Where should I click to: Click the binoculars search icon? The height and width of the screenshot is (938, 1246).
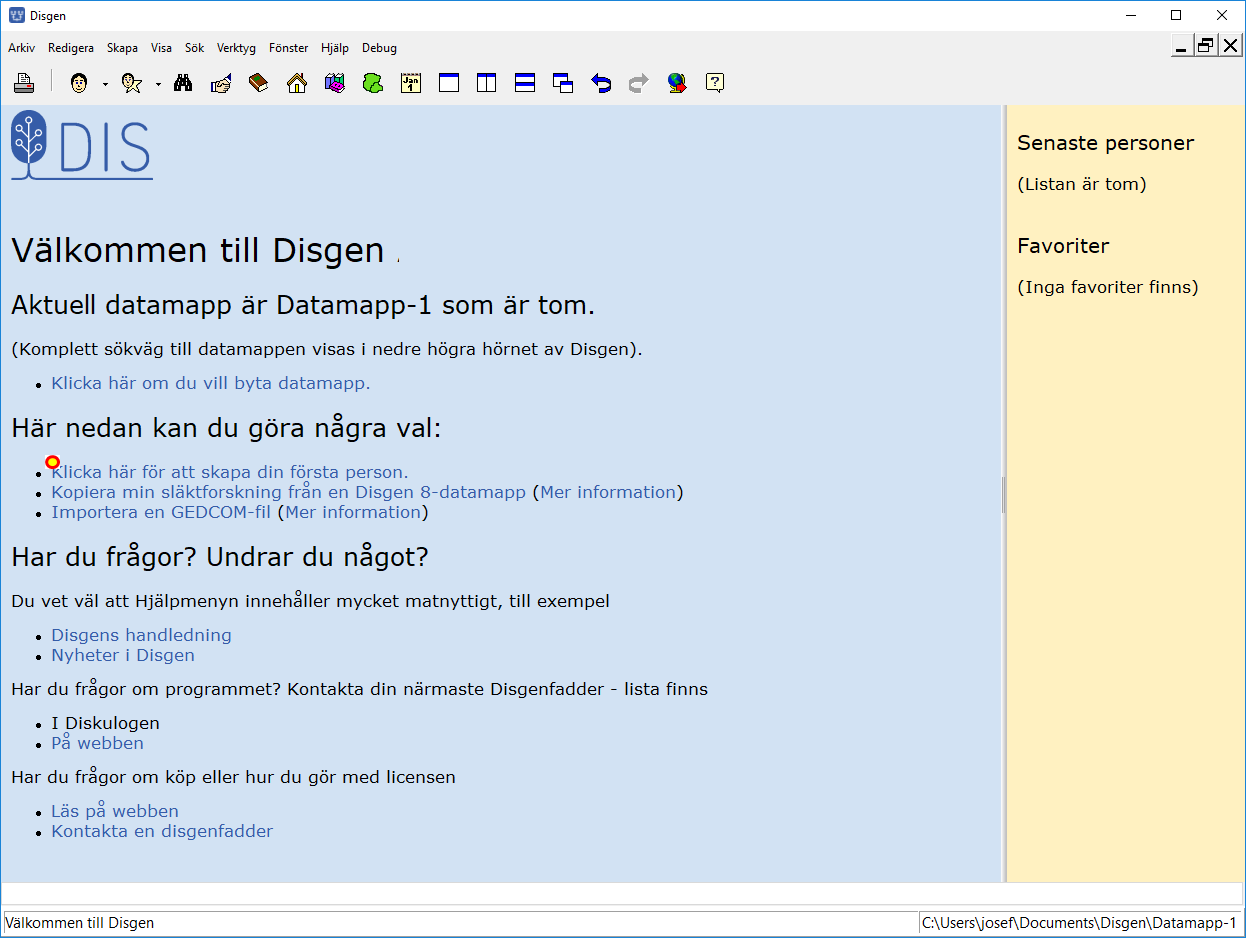[x=183, y=83]
